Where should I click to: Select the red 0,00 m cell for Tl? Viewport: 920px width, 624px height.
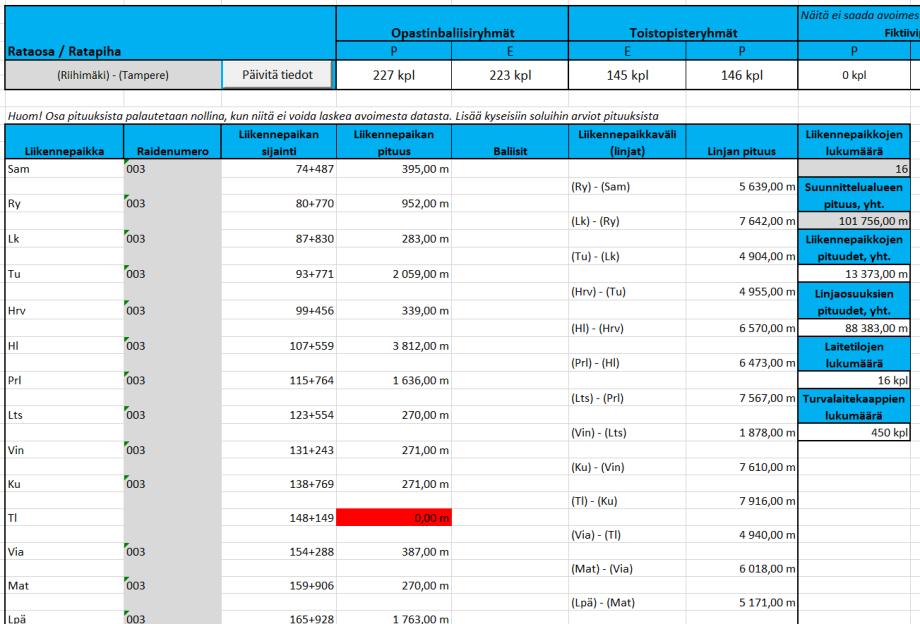pyautogui.click(x=394, y=517)
